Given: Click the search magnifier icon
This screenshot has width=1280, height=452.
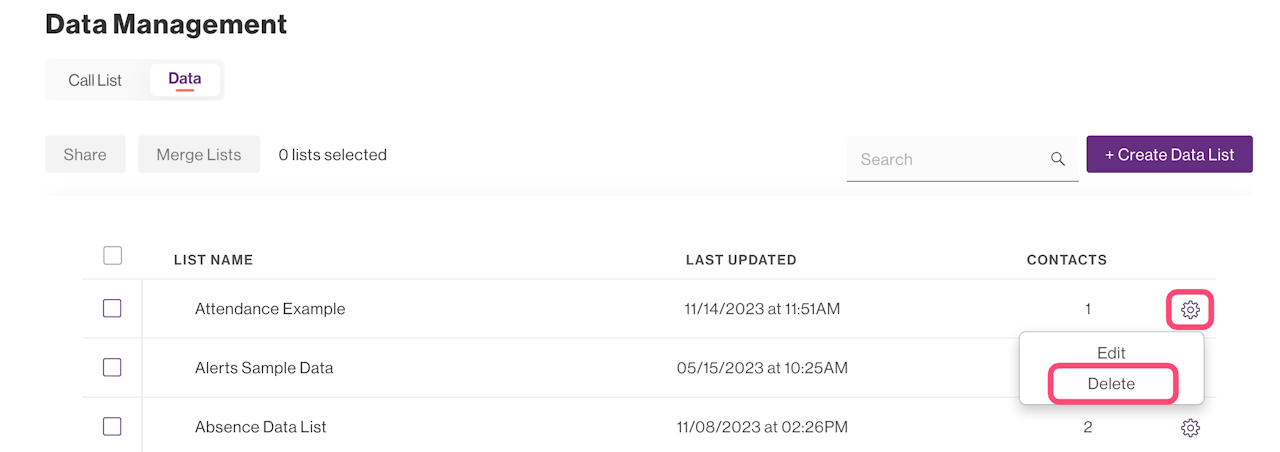Looking at the screenshot, I should (x=1058, y=159).
